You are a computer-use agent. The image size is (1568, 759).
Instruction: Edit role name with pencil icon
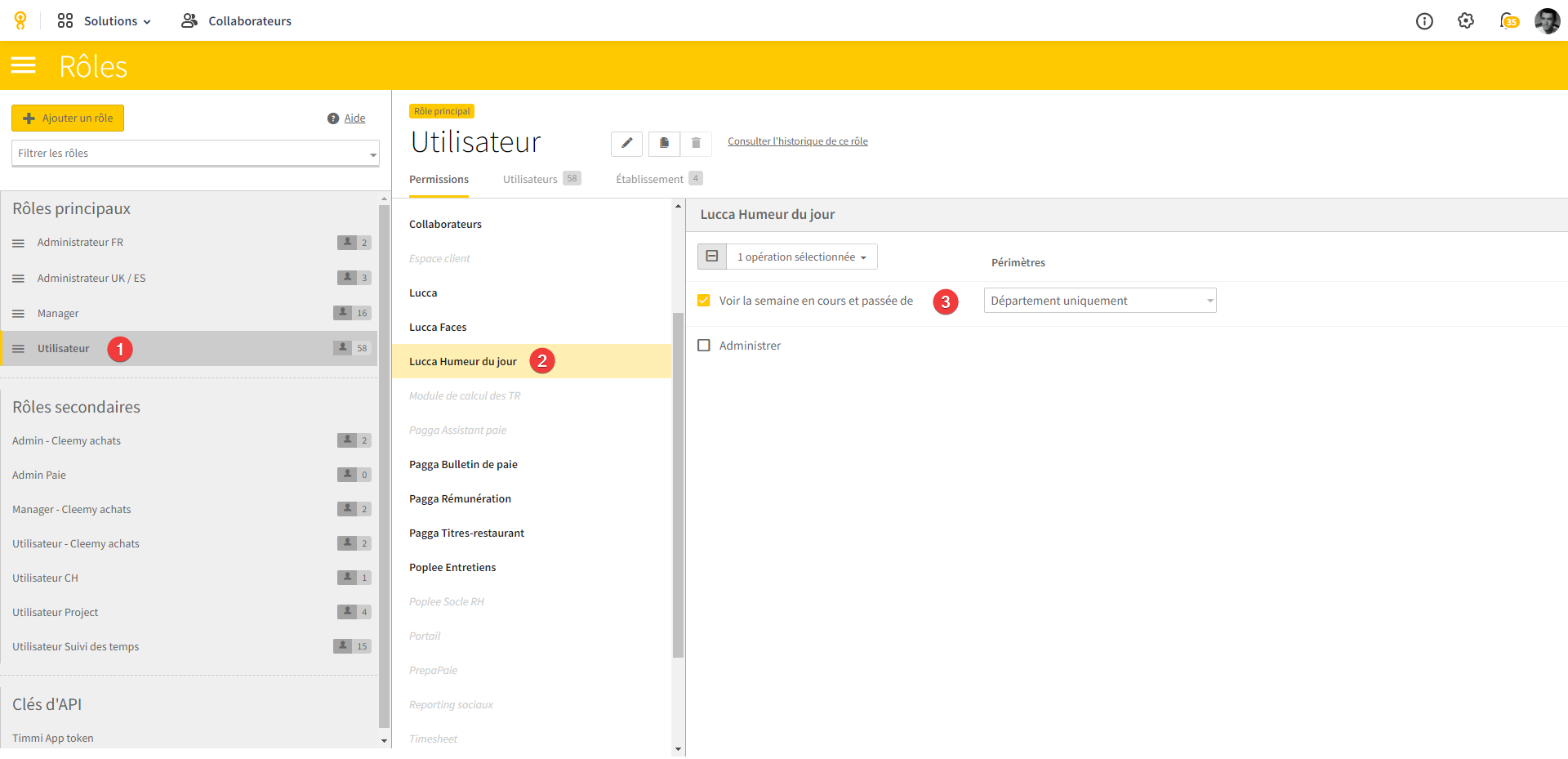(626, 143)
